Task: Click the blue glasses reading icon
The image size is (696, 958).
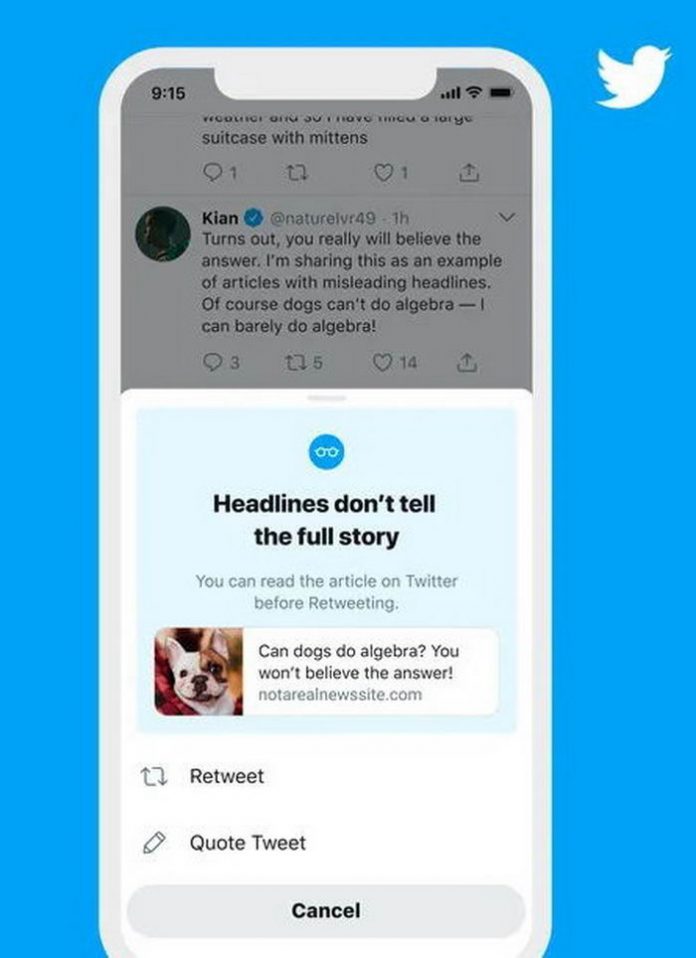Action: pos(326,452)
